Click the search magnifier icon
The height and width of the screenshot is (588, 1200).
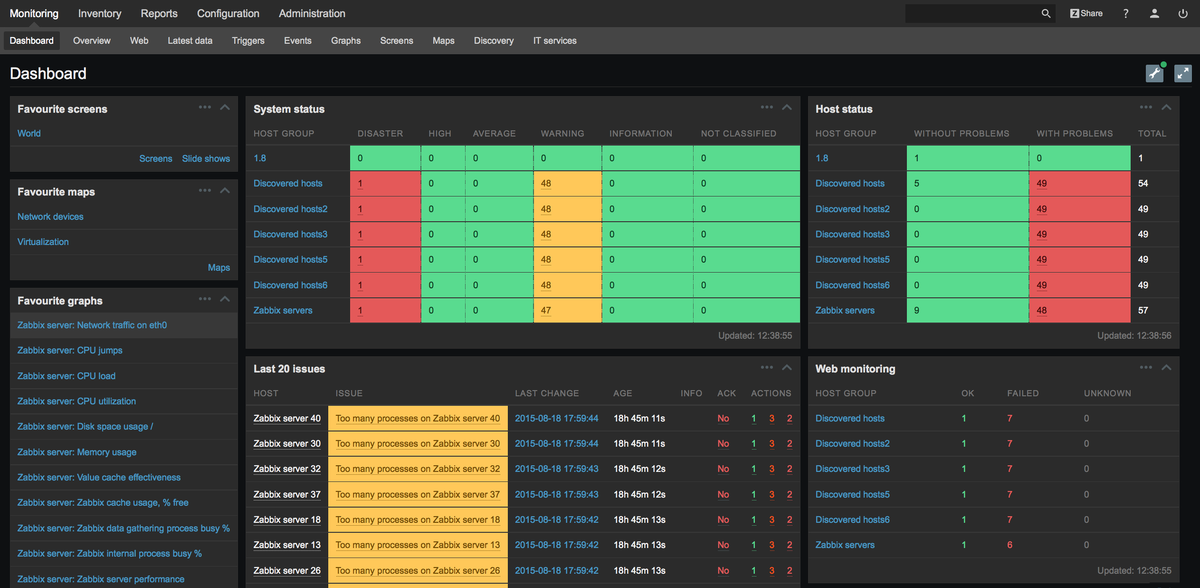click(1046, 14)
